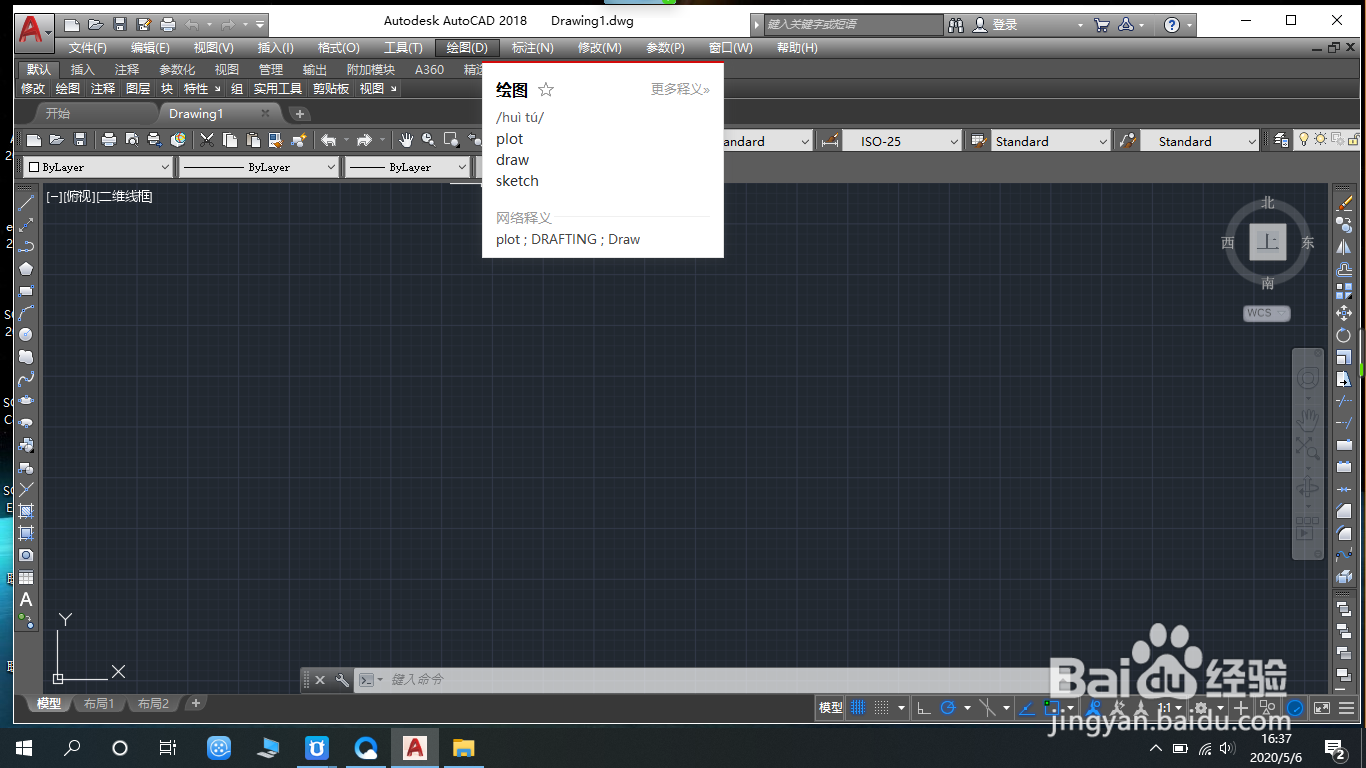
Task: Open the 修改(M) menu
Action: 599,48
